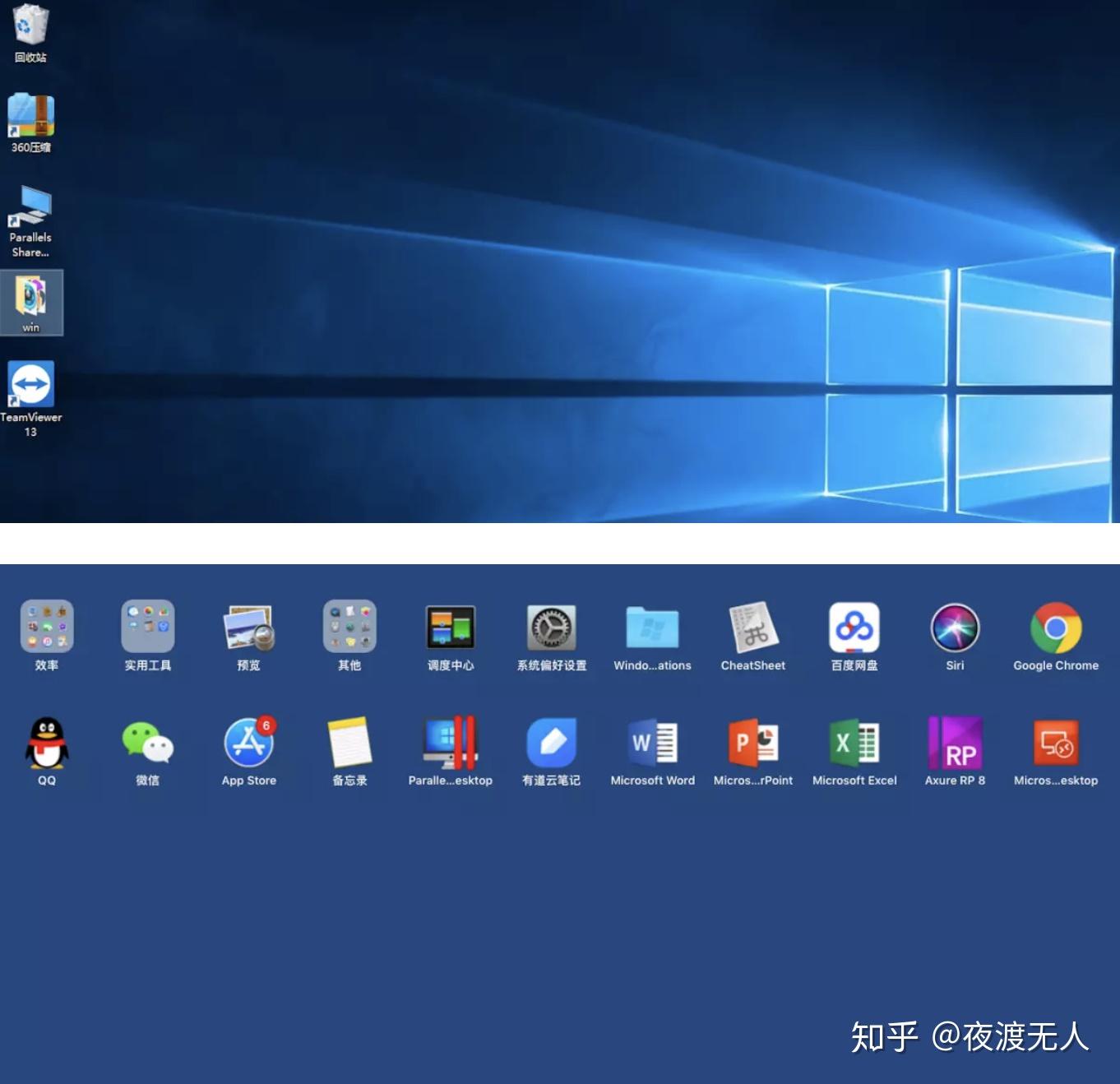The width and height of the screenshot is (1120, 1084).
Task: Launch 百度网盘 cloud drive
Action: [854, 629]
